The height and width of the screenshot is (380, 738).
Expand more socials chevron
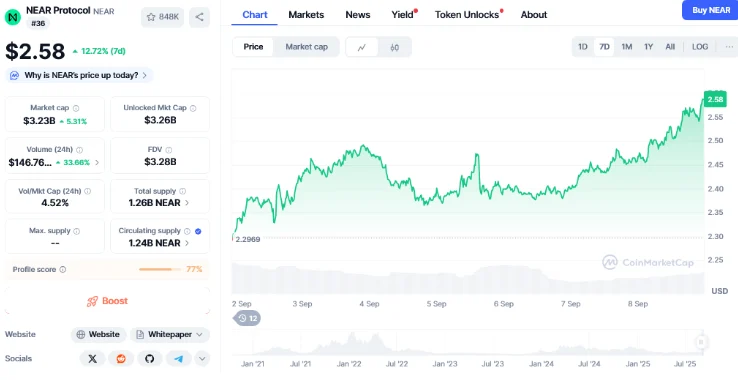click(x=202, y=359)
